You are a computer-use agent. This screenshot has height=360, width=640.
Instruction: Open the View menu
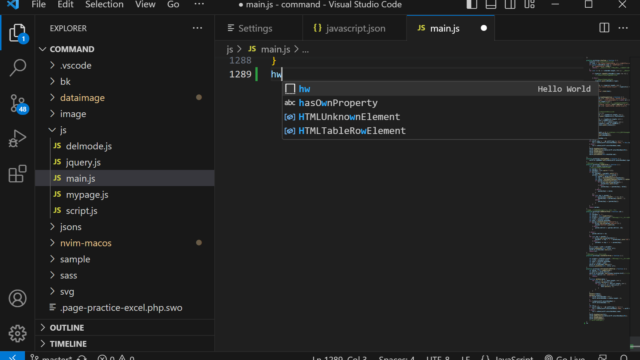point(145,4)
